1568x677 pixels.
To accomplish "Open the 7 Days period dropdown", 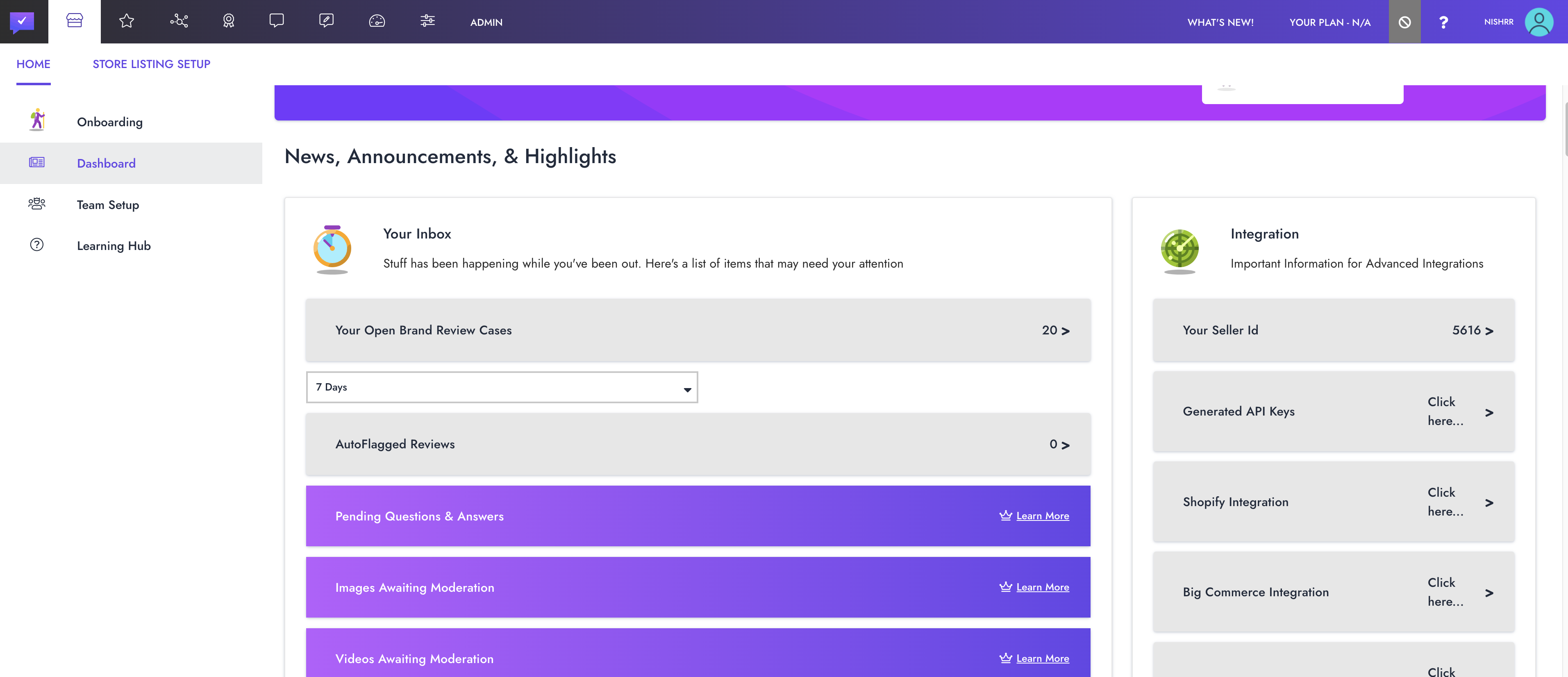I will click(502, 387).
